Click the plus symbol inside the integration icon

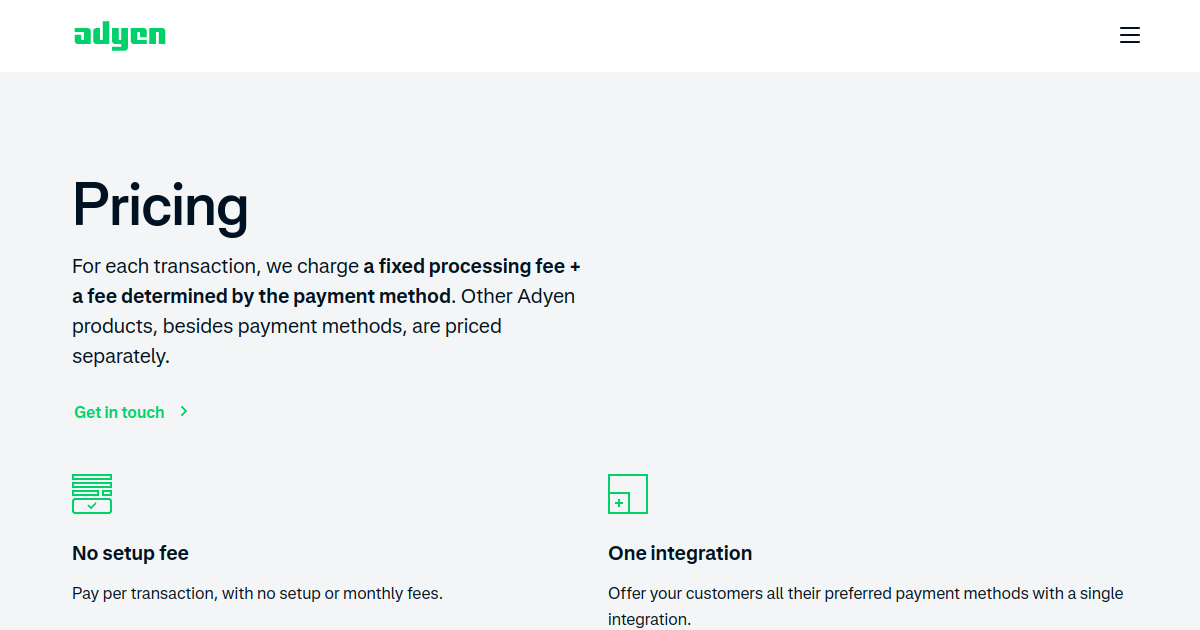(619, 503)
